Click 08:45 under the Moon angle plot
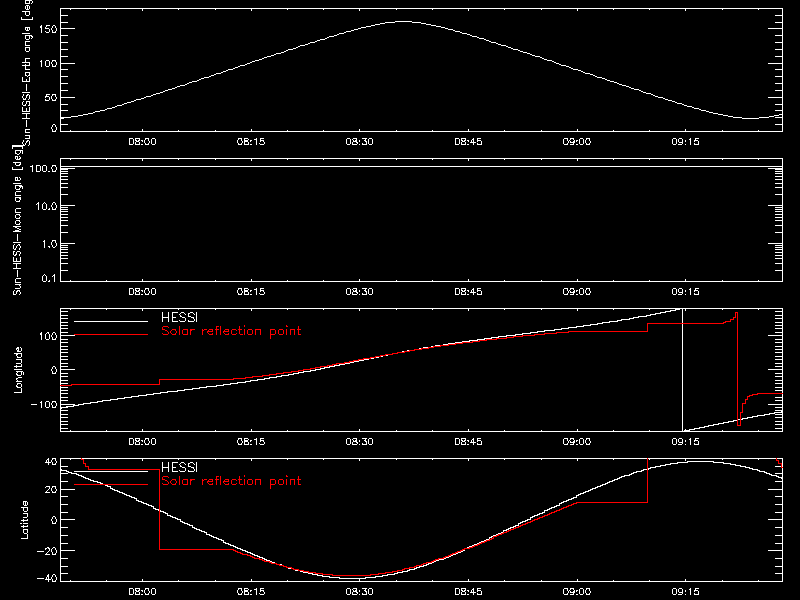This screenshot has width=800, height=600. (x=468, y=292)
